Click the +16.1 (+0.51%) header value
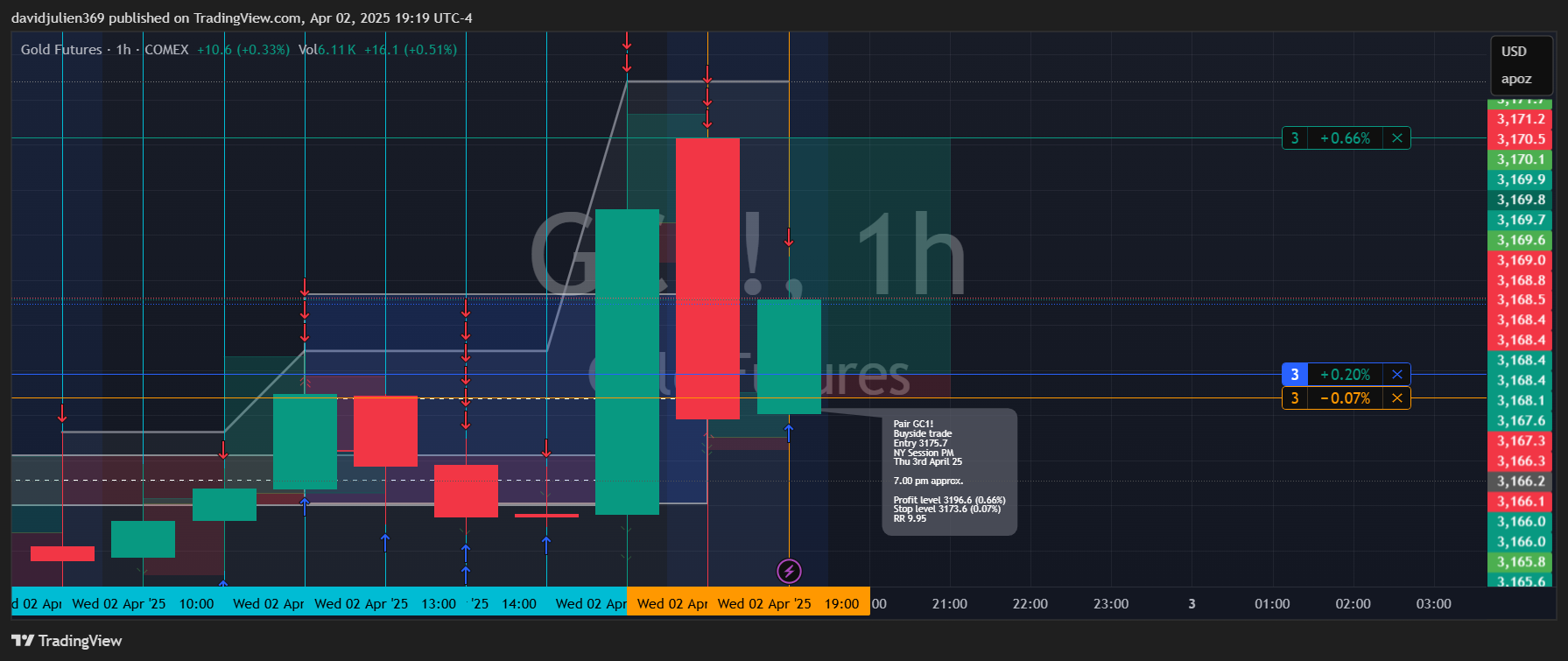 [x=411, y=50]
